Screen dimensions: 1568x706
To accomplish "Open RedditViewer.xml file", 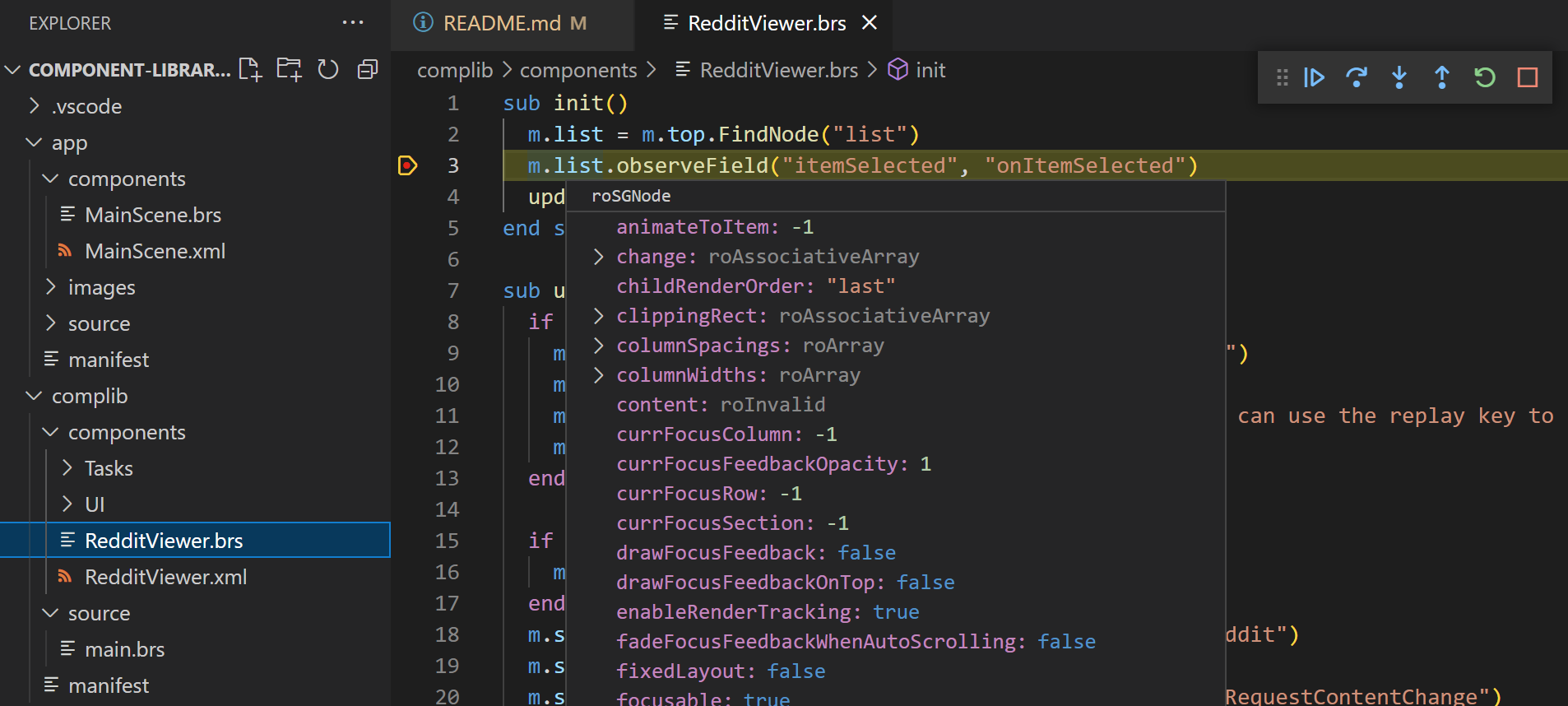I will 195,577.
